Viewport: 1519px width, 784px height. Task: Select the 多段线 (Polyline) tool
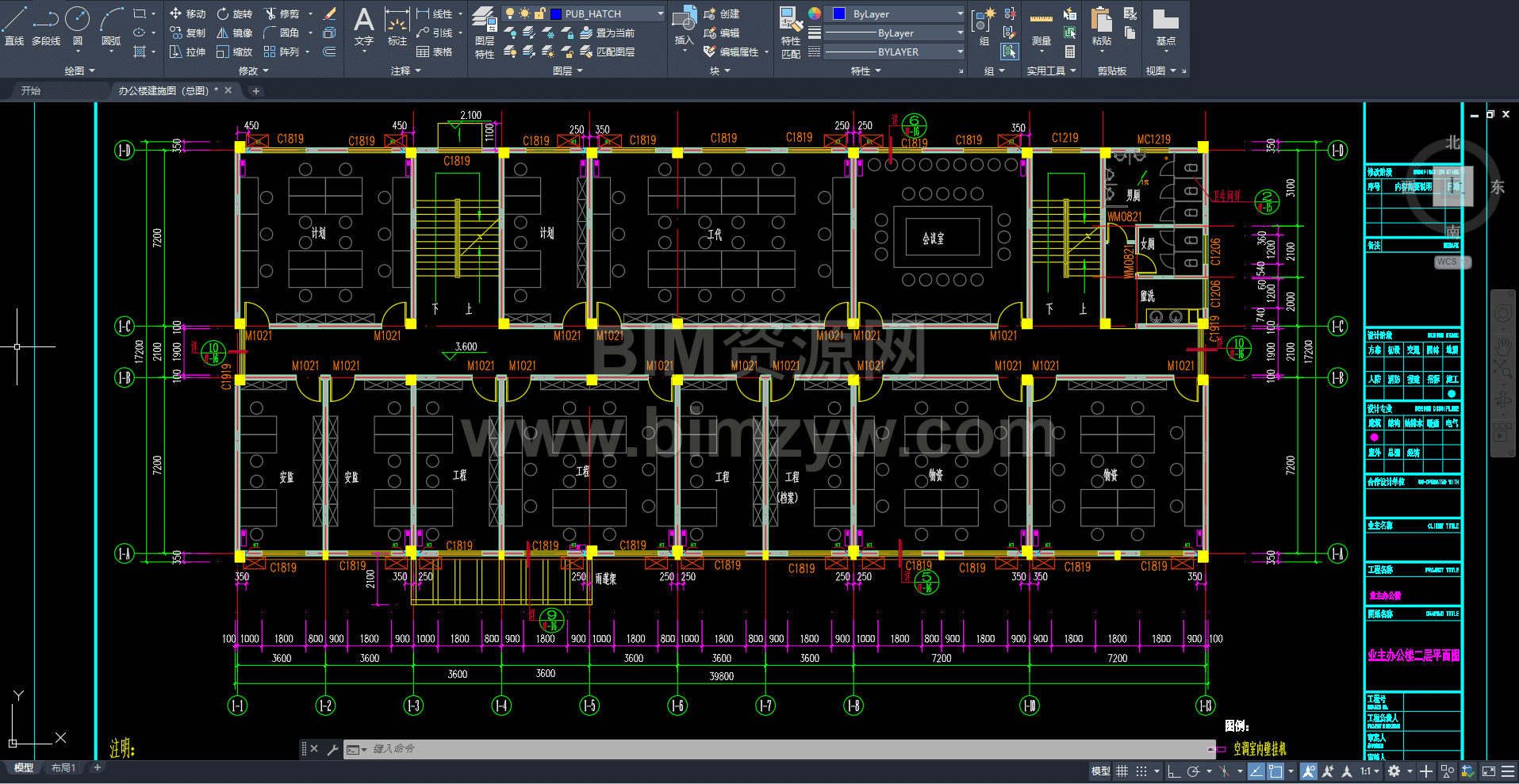[46, 26]
